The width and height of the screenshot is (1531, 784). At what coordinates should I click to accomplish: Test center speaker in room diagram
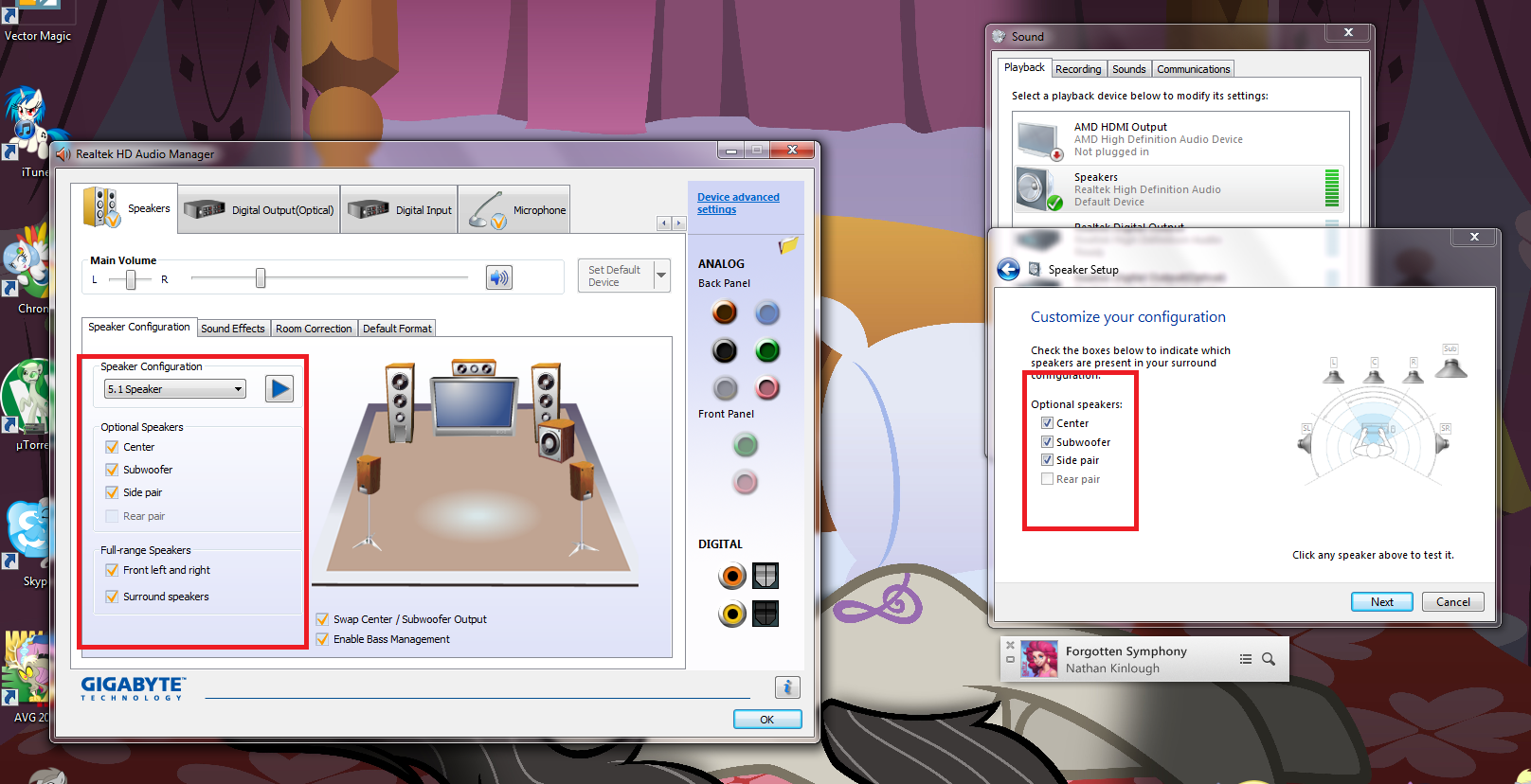click(x=473, y=366)
